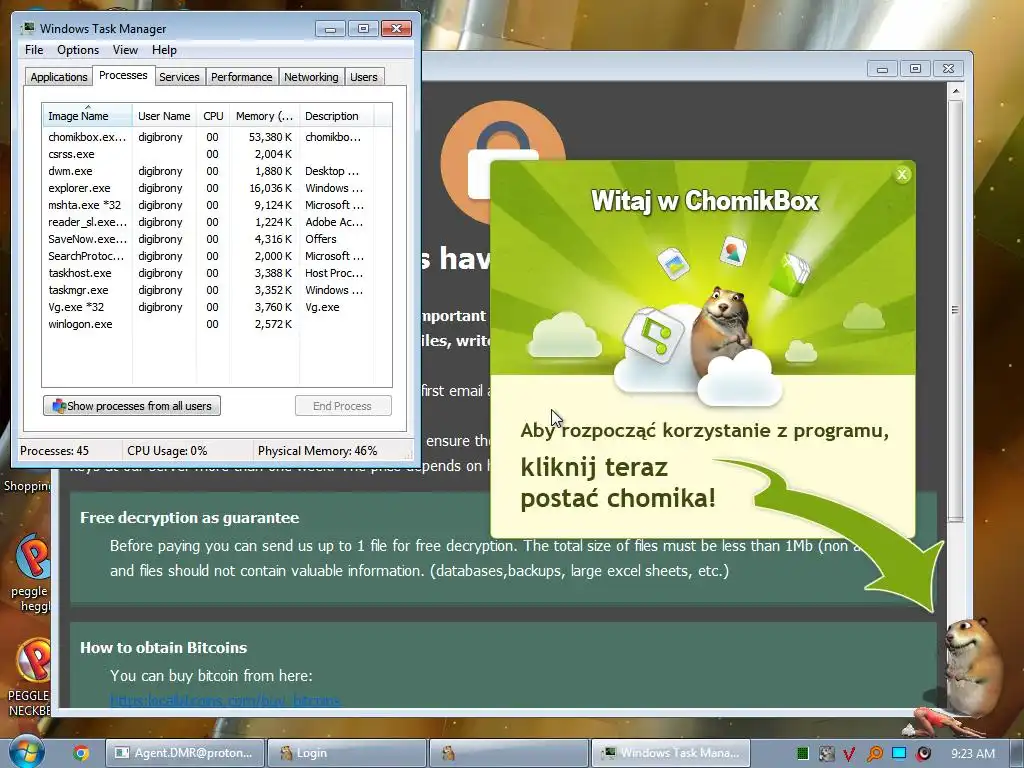Sort by Description column header

336,116
